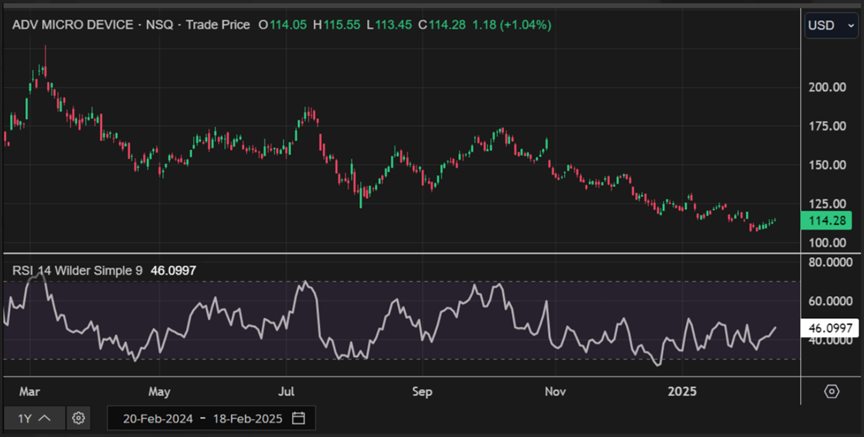Viewport: 864px width, 437px height.
Task: Click the divider between price and RSI panes
Action: (400, 255)
